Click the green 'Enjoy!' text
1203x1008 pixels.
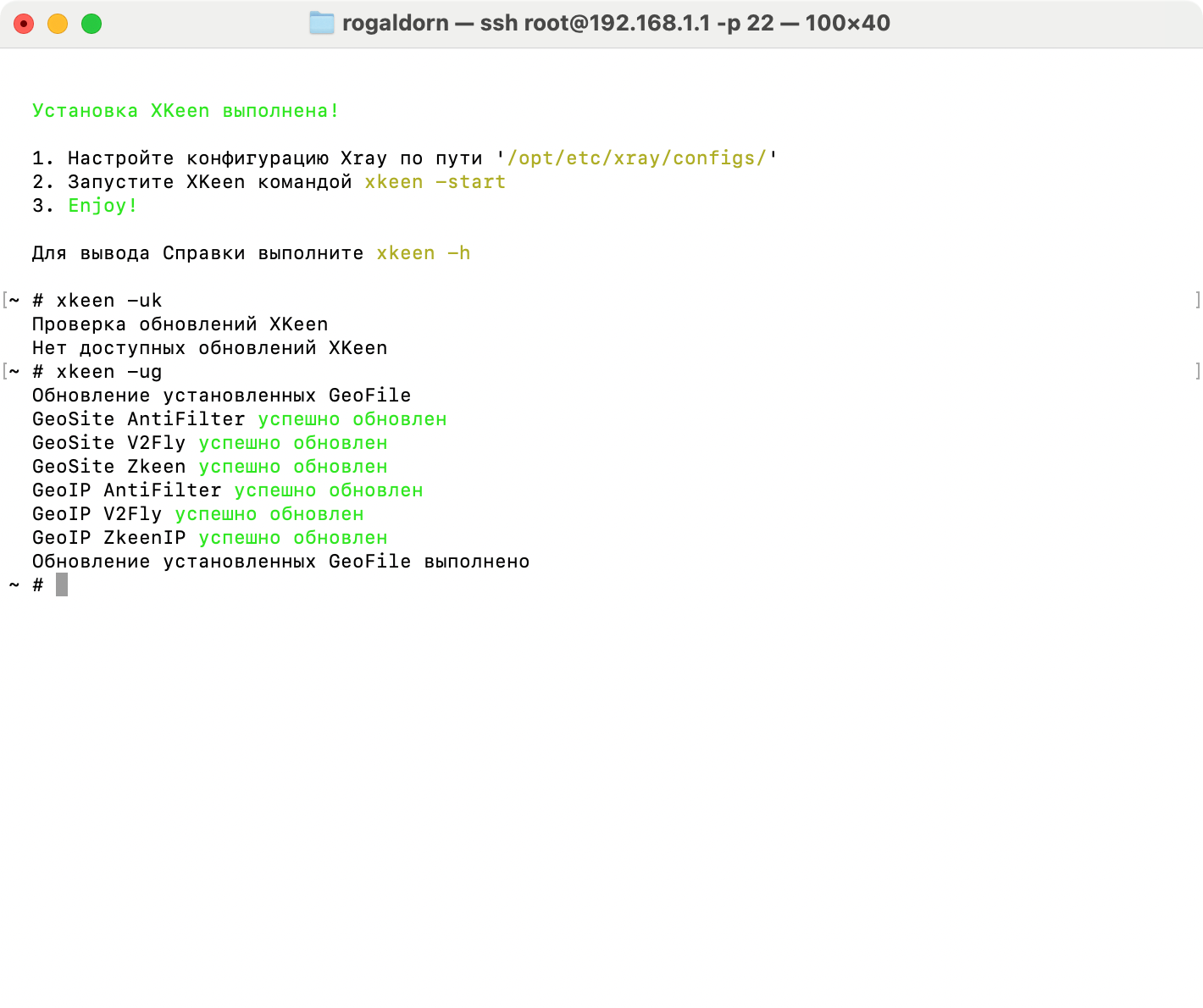[x=103, y=206]
